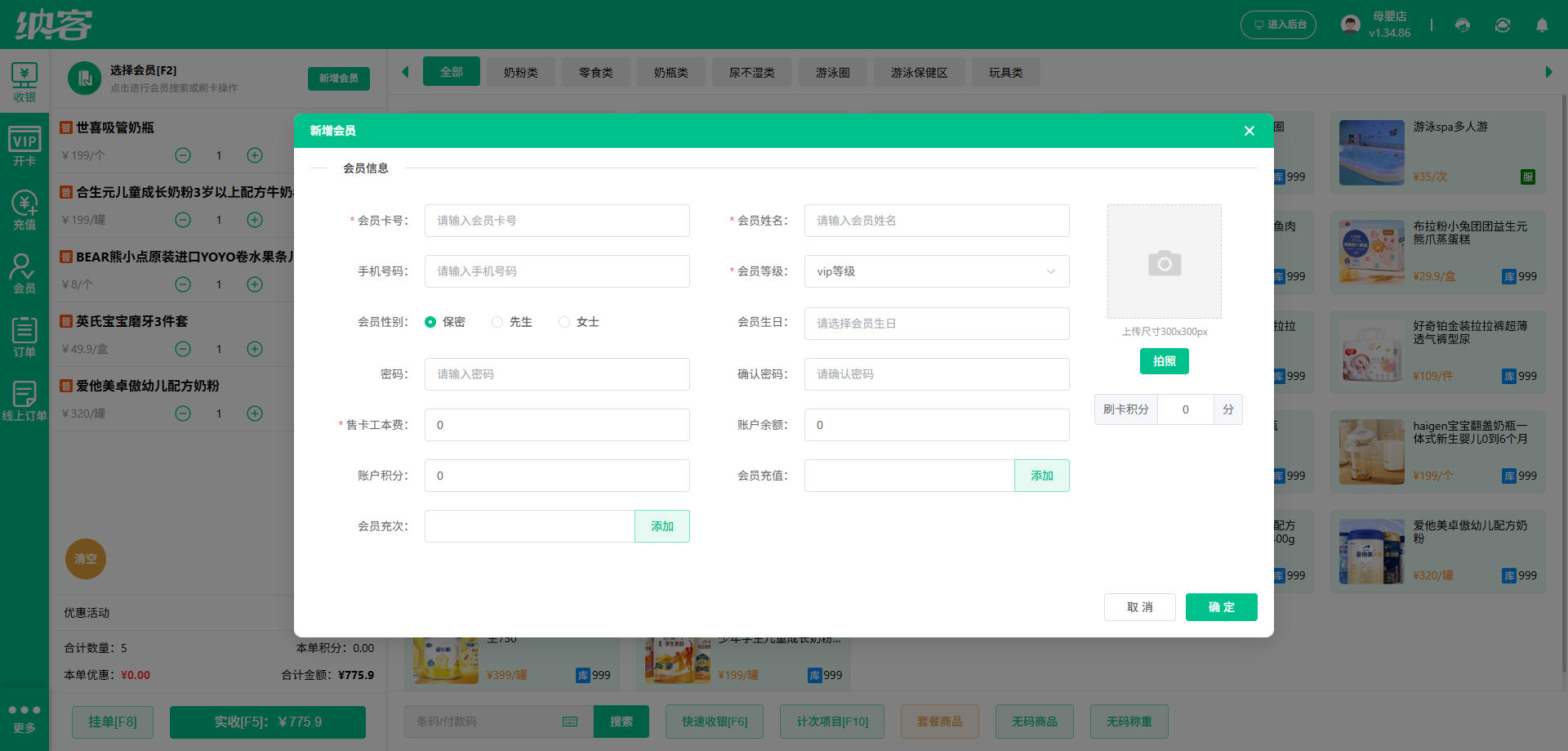Decrease quantity of 世喜吸管奶瓶

pos(183,155)
